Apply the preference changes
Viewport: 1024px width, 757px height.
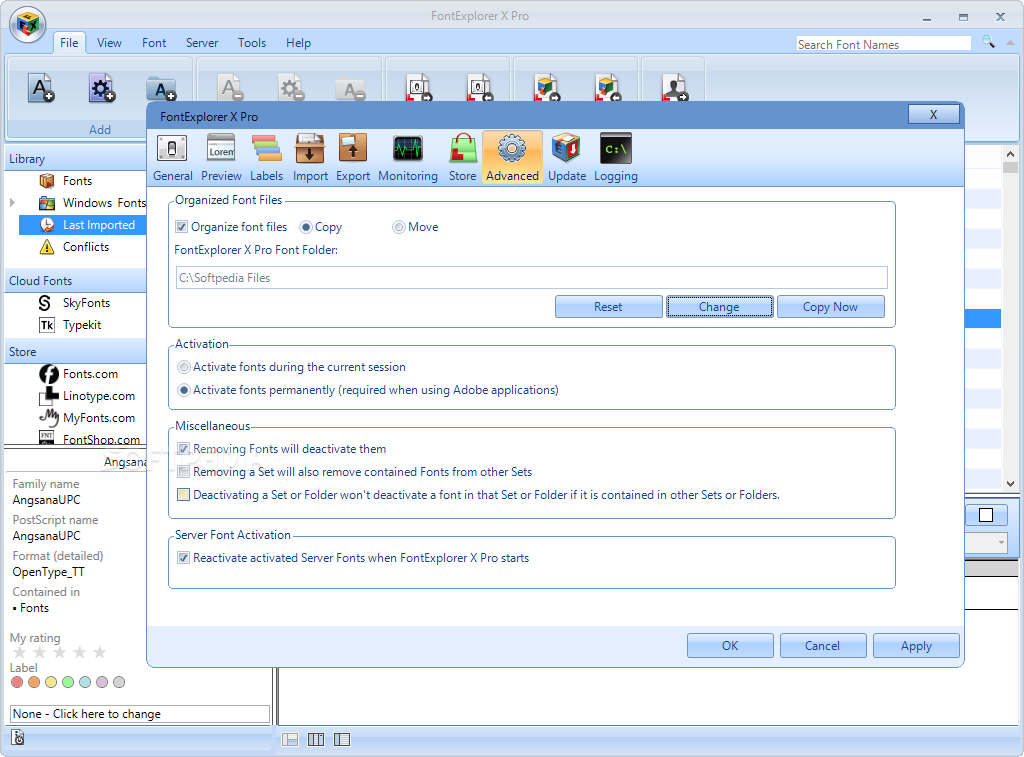pos(916,645)
